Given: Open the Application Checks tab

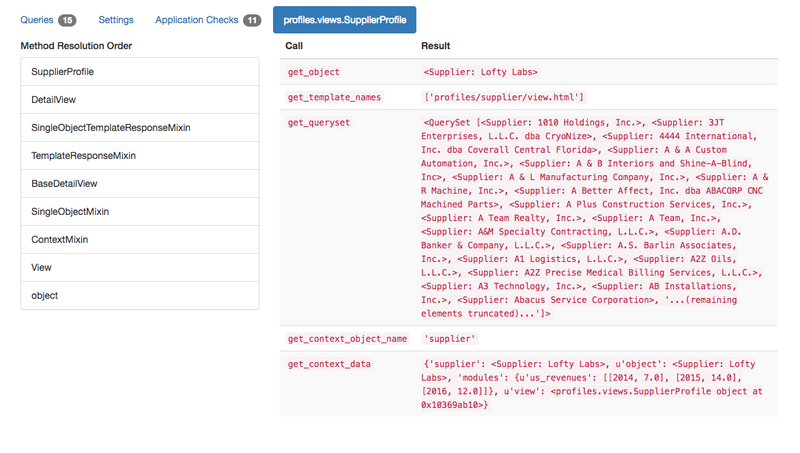Looking at the screenshot, I should point(198,20).
